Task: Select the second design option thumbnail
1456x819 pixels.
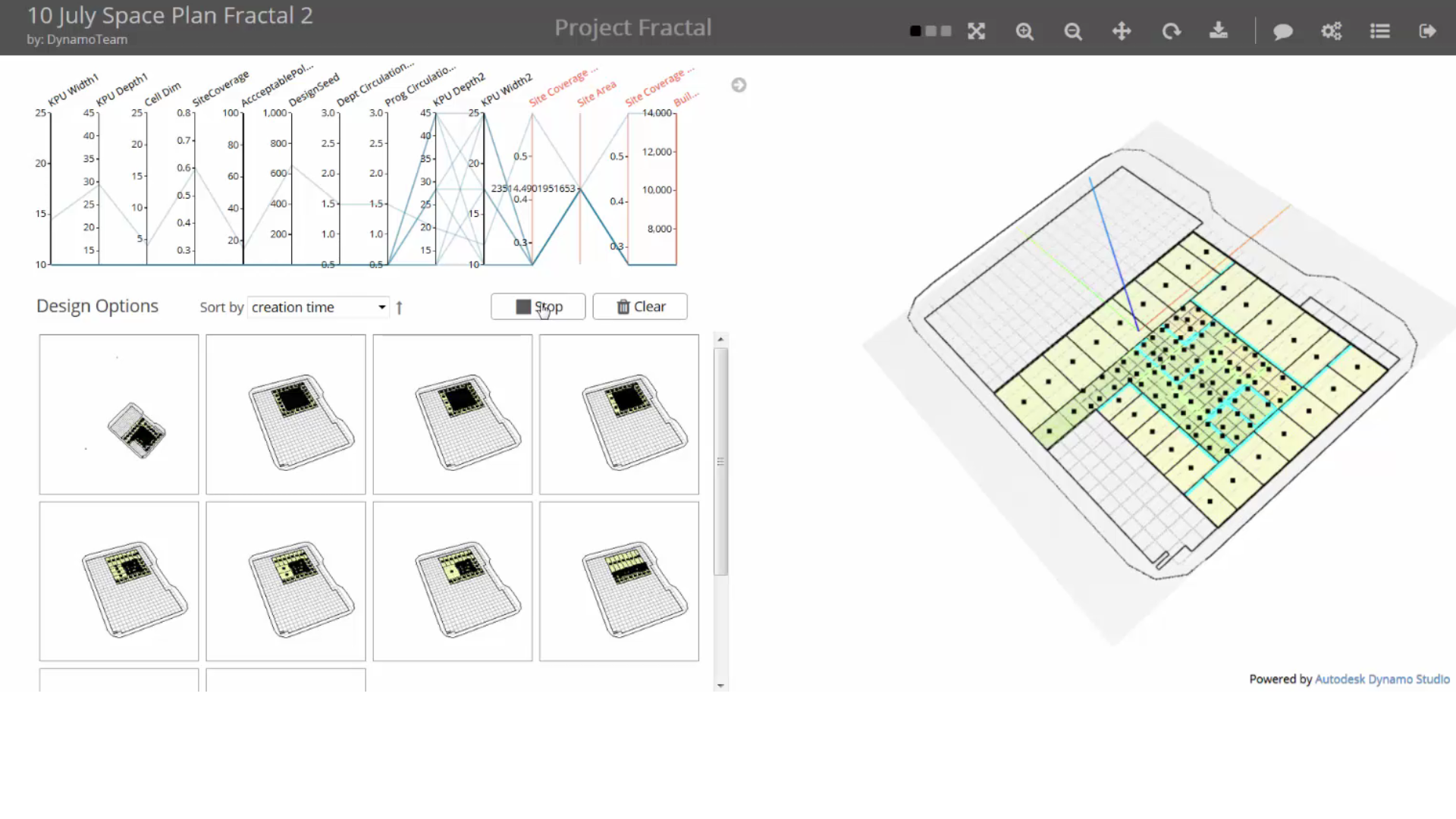Action: (285, 414)
